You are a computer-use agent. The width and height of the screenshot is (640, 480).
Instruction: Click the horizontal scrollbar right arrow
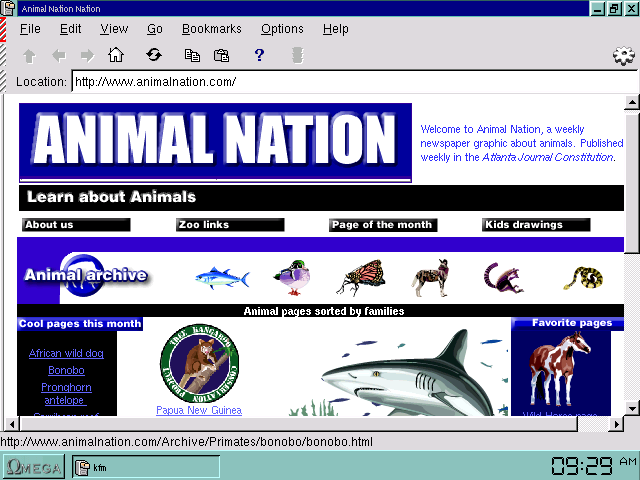(616, 424)
